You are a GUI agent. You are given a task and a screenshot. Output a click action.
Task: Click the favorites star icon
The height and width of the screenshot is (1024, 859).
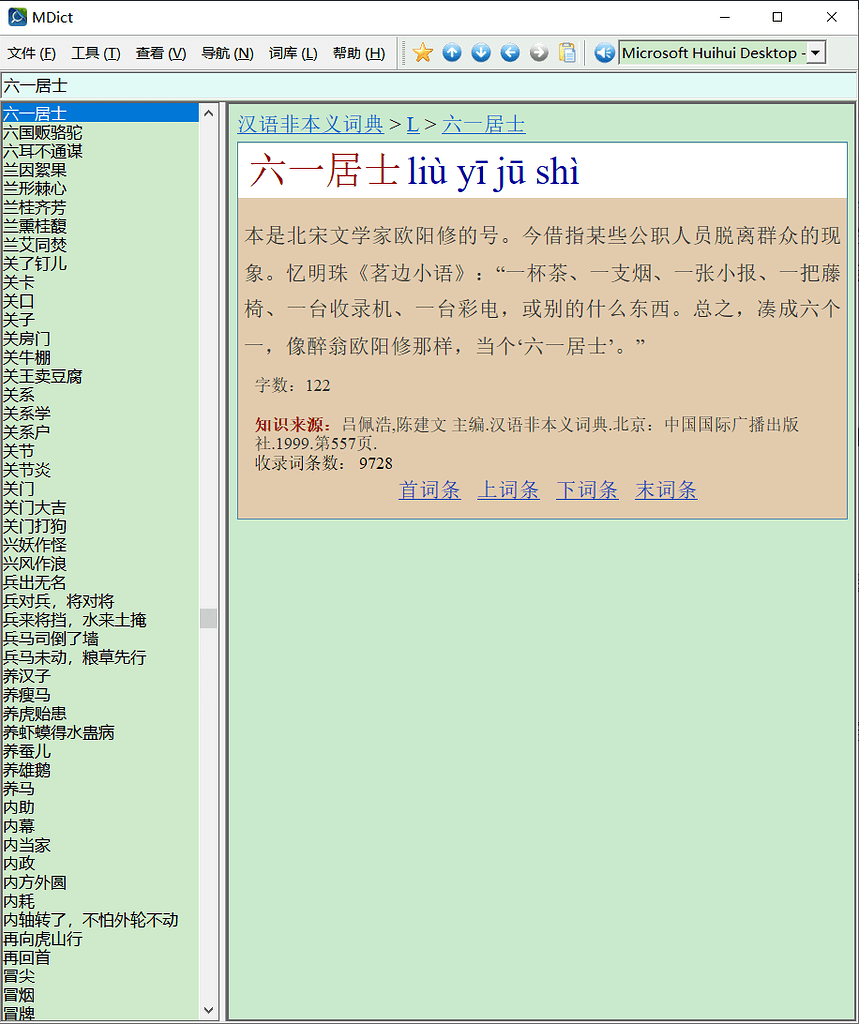pyautogui.click(x=423, y=53)
